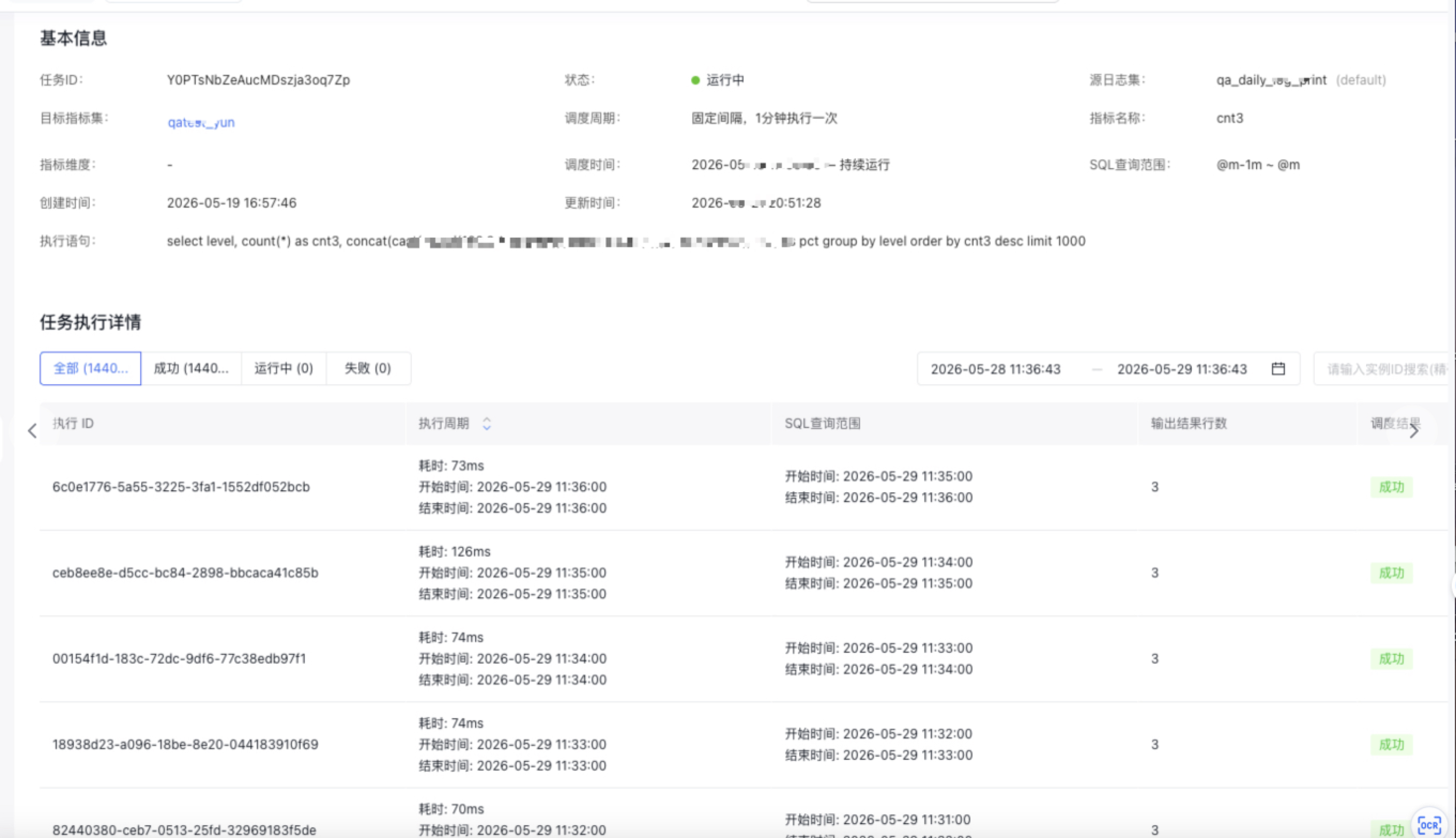
Task: Click output row count 3 in 6c0e1776 row
Action: (1154, 487)
